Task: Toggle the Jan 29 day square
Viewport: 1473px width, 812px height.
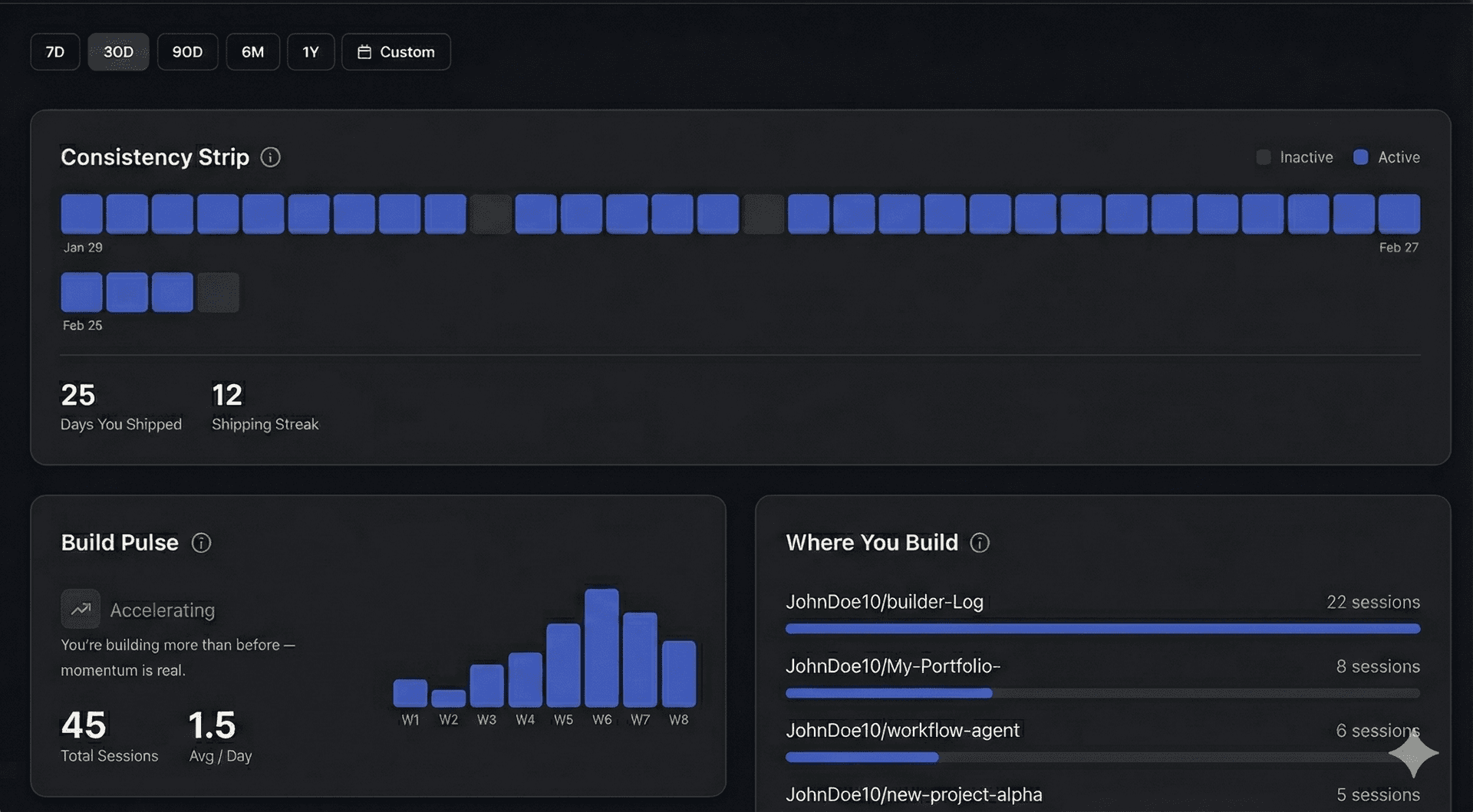Action: 81,213
